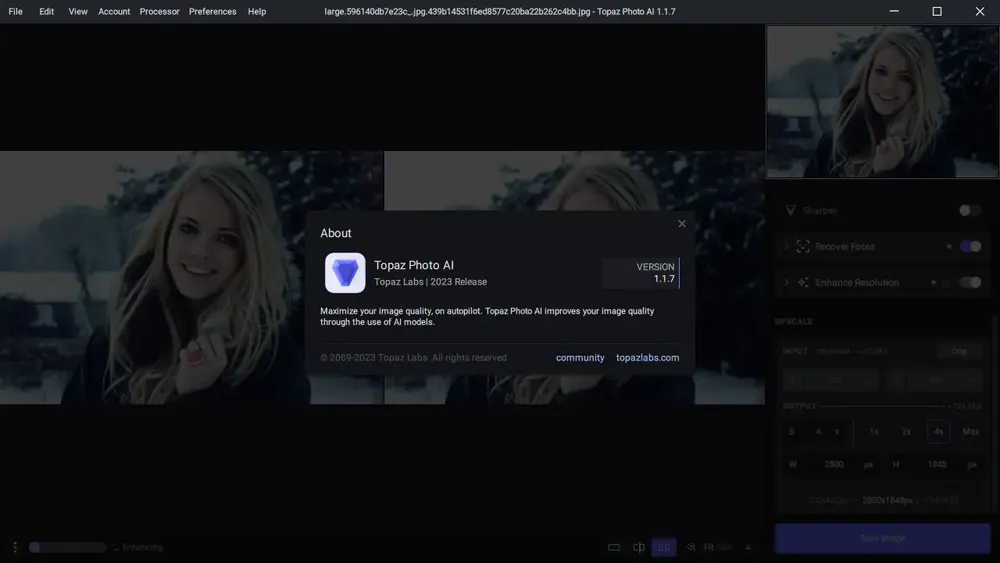This screenshot has width=1000, height=563.
Task: Expand the Recover Faces section
Action: 786,246
